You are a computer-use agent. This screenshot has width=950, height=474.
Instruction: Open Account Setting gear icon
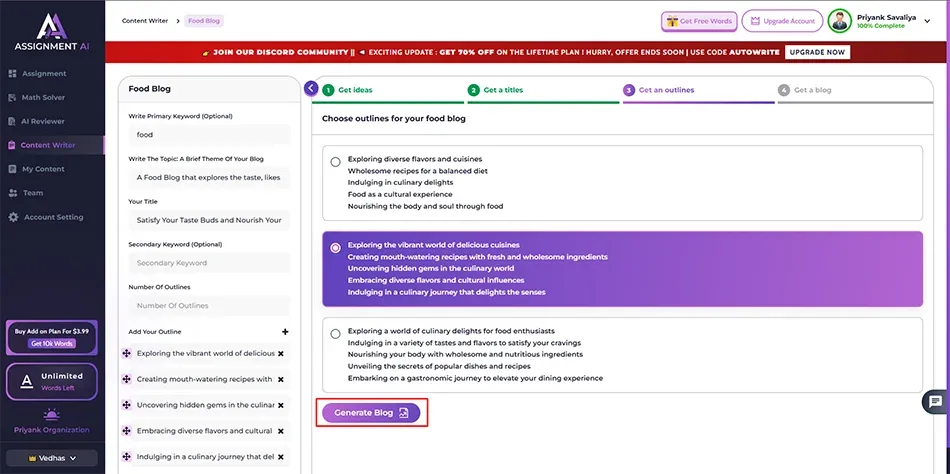tap(13, 217)
